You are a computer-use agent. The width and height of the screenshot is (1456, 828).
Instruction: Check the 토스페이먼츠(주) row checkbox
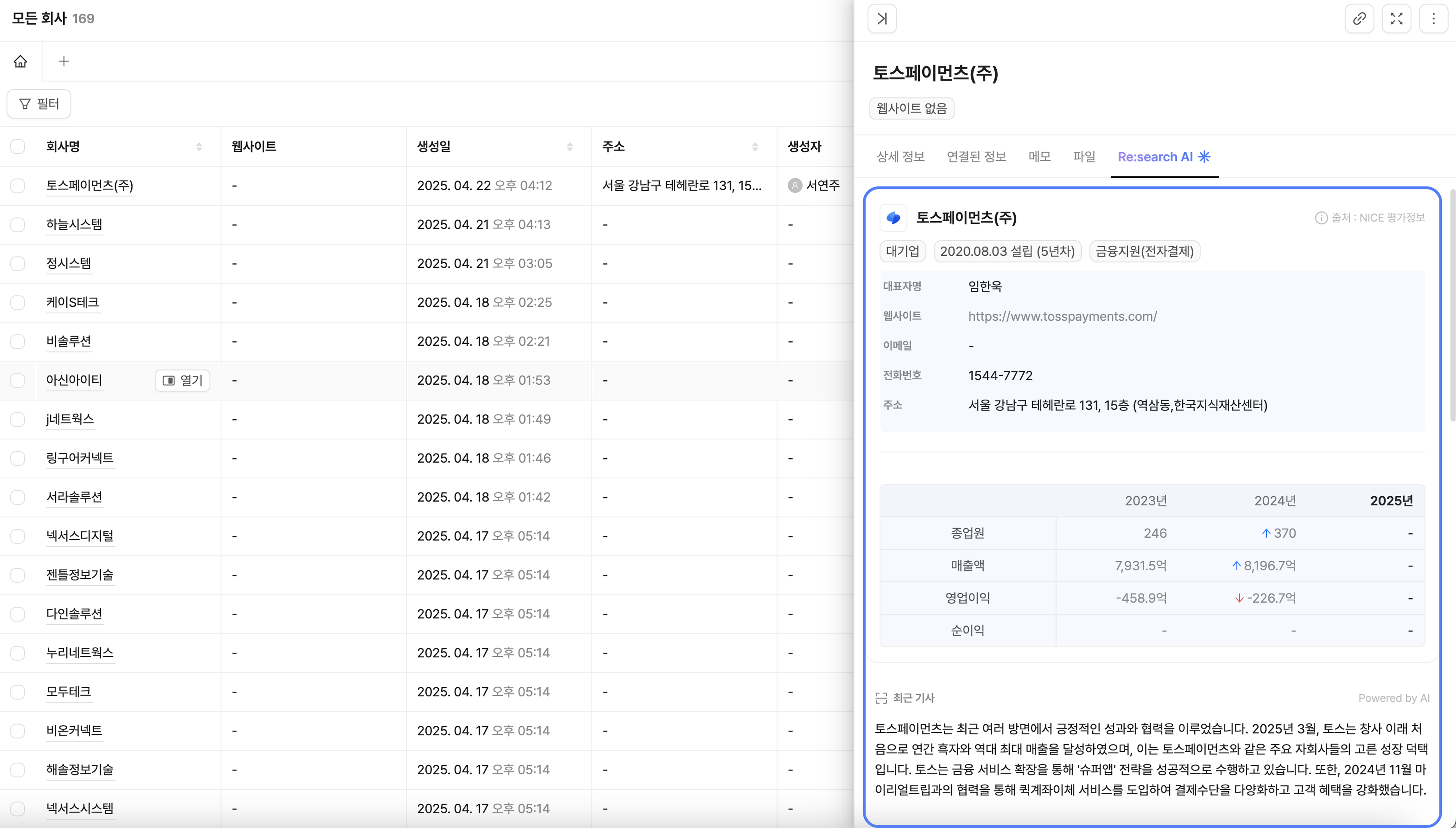pyautogui.click(x=18, y=185)
